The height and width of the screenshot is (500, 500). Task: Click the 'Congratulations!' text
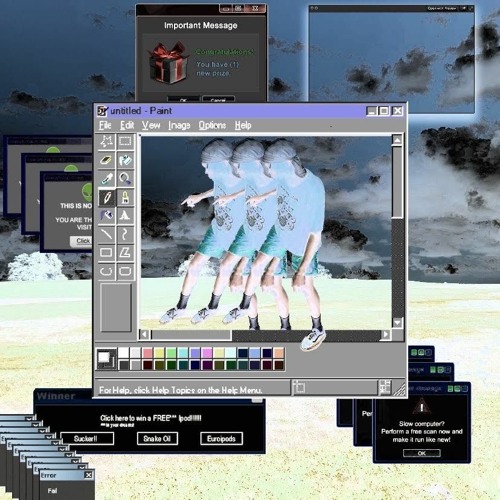[224, 52]
